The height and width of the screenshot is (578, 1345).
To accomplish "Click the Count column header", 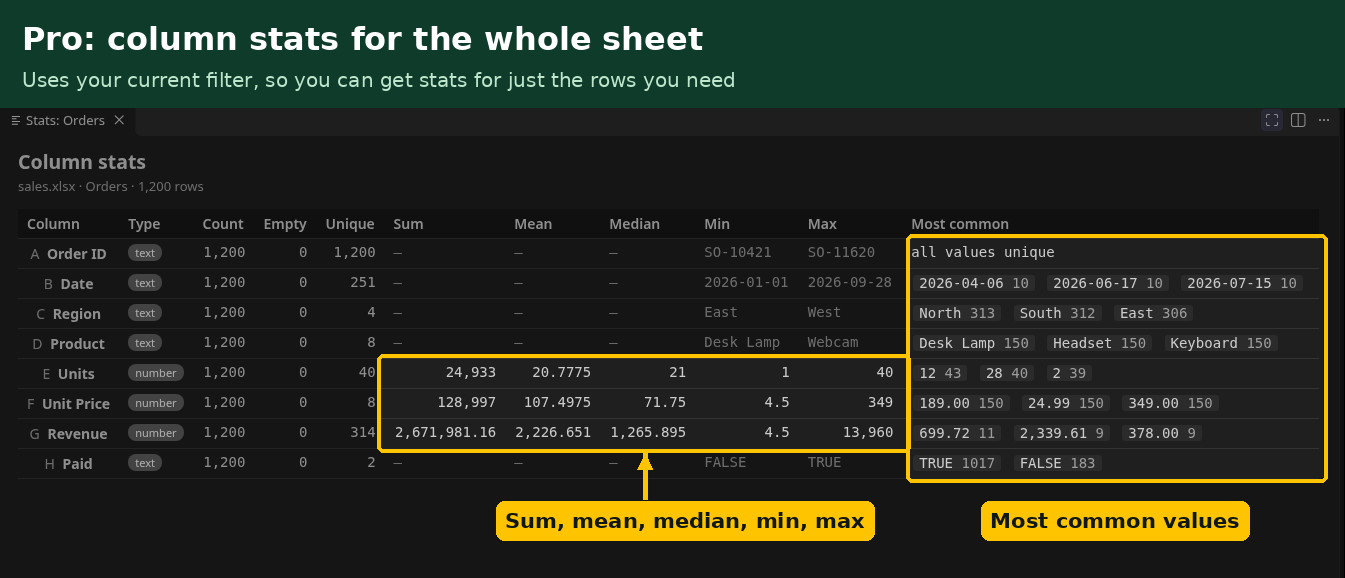I will coord(223,224).
